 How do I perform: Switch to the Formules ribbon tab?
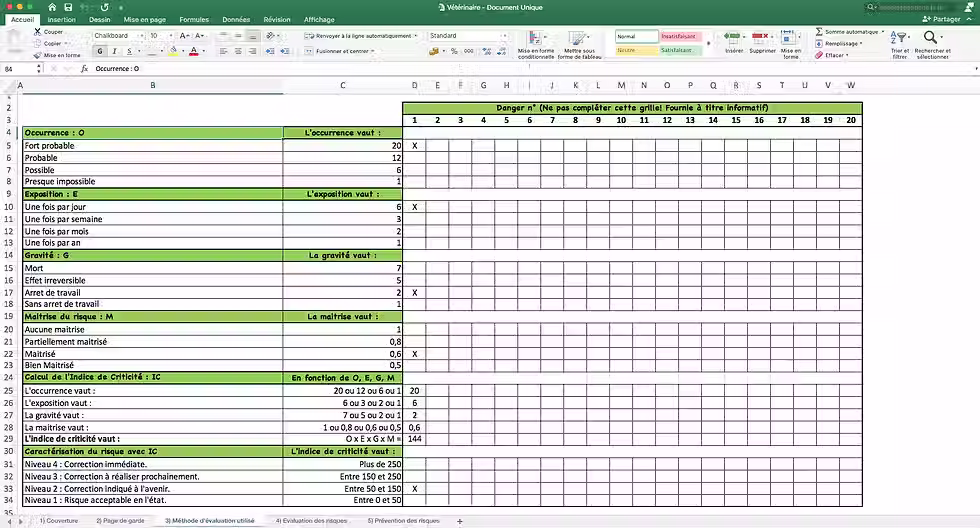pyautogui.click(x=194, y=19)
